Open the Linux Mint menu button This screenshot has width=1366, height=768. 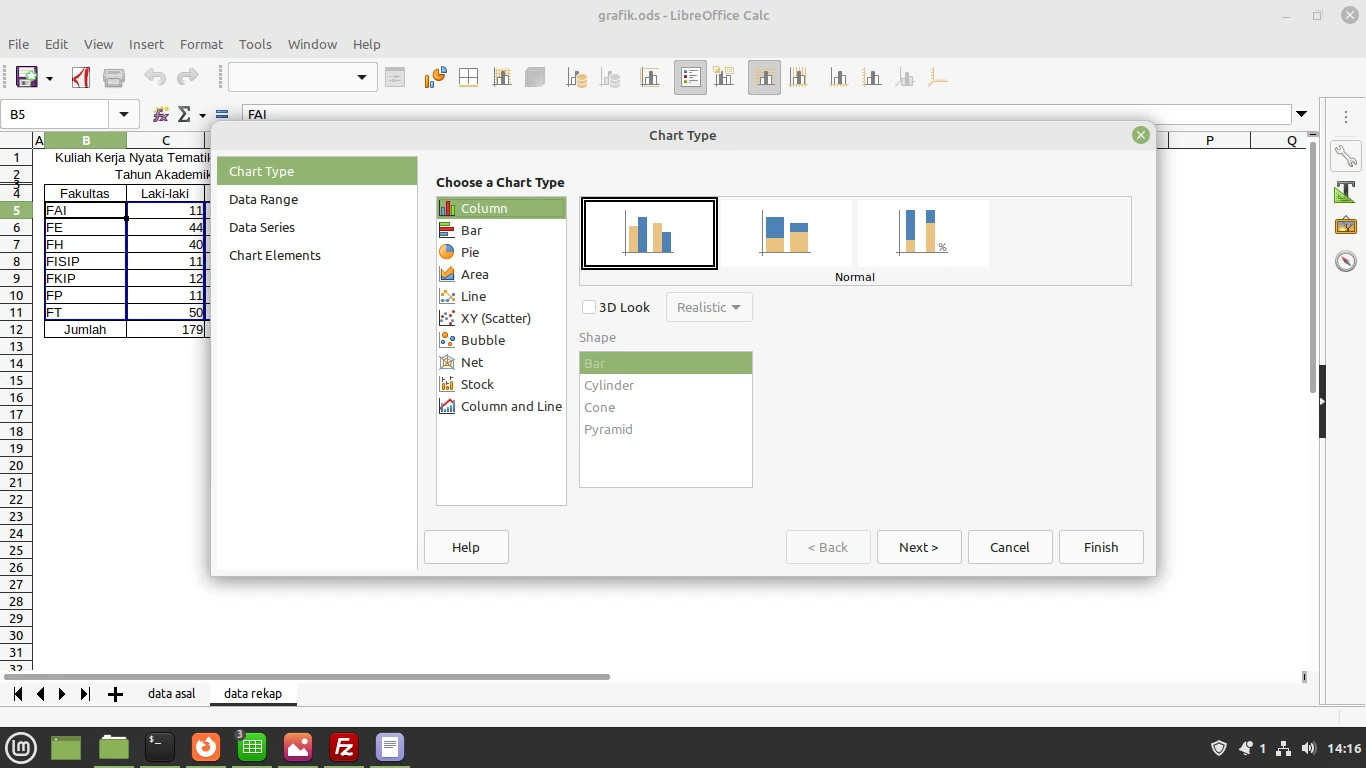point(21,747)
